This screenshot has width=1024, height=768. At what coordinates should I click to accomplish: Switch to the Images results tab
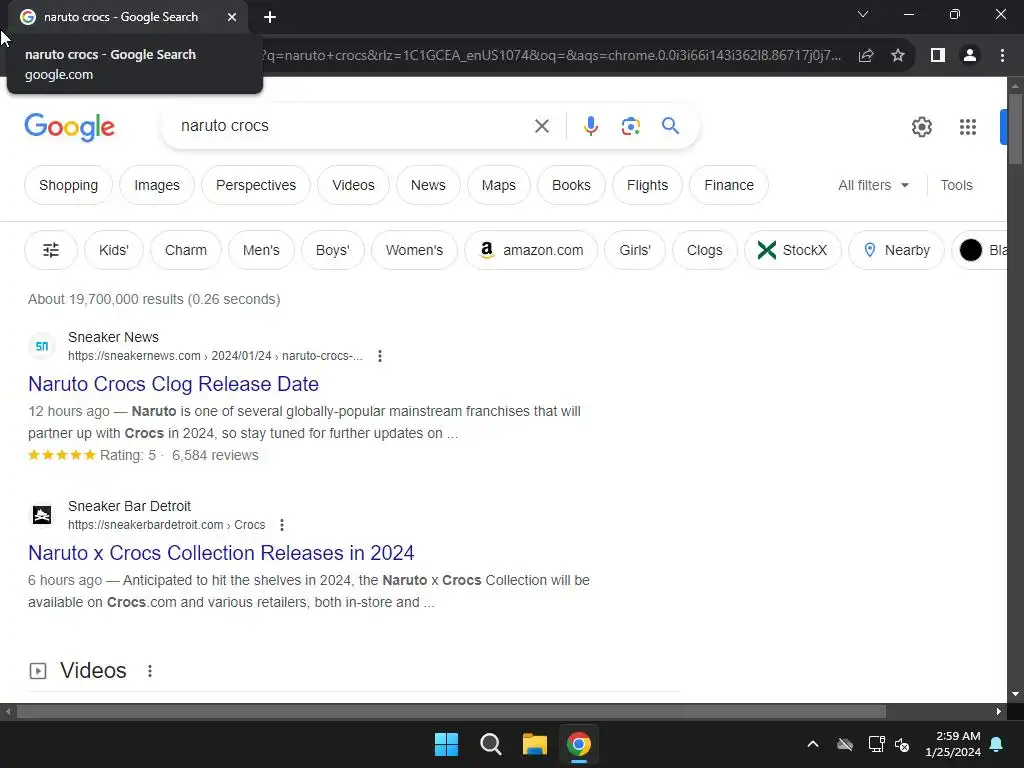click(x=157, y=185)
